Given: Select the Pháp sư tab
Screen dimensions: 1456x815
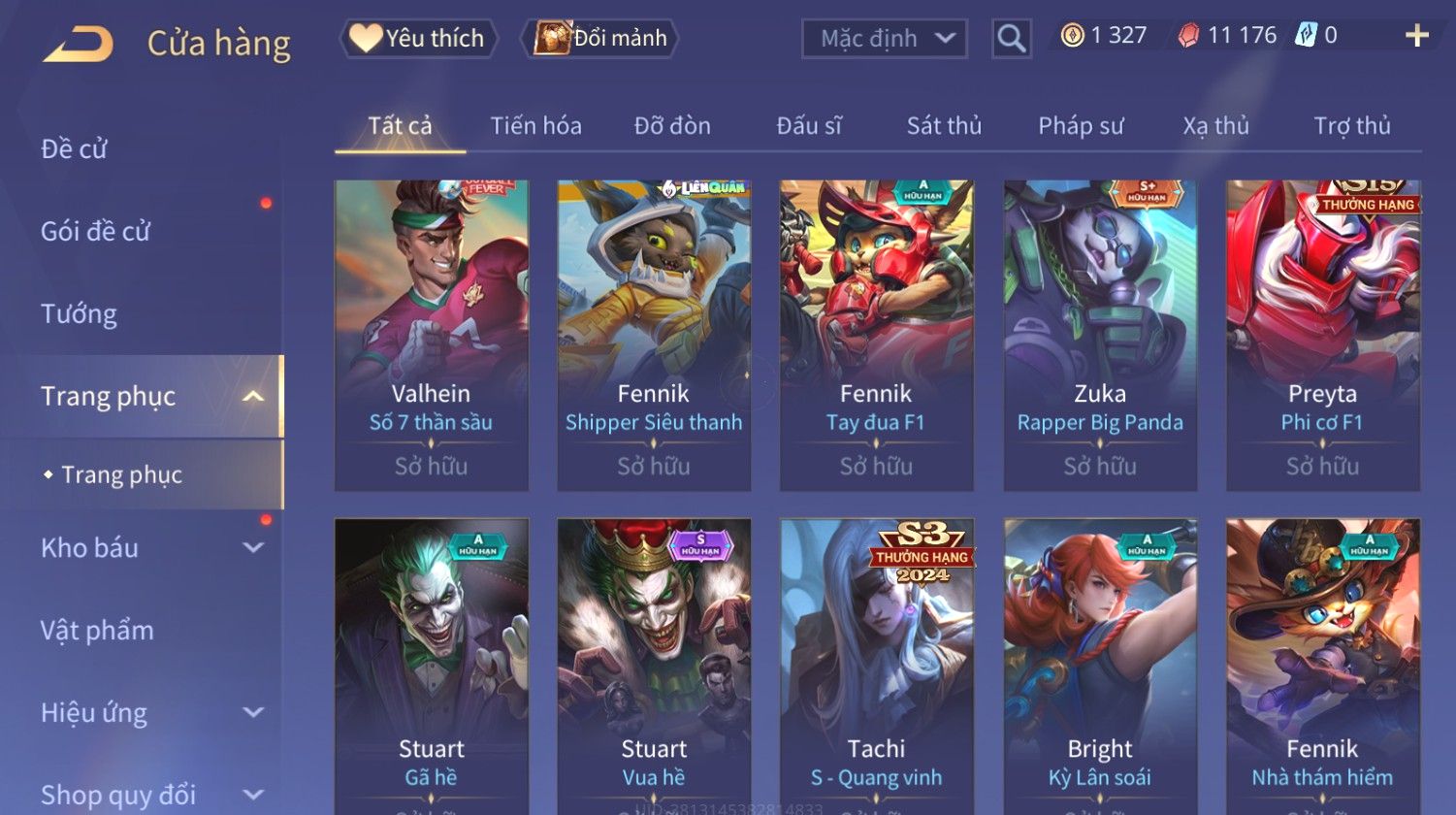Looking at the screenshot, I should 1081,126.
